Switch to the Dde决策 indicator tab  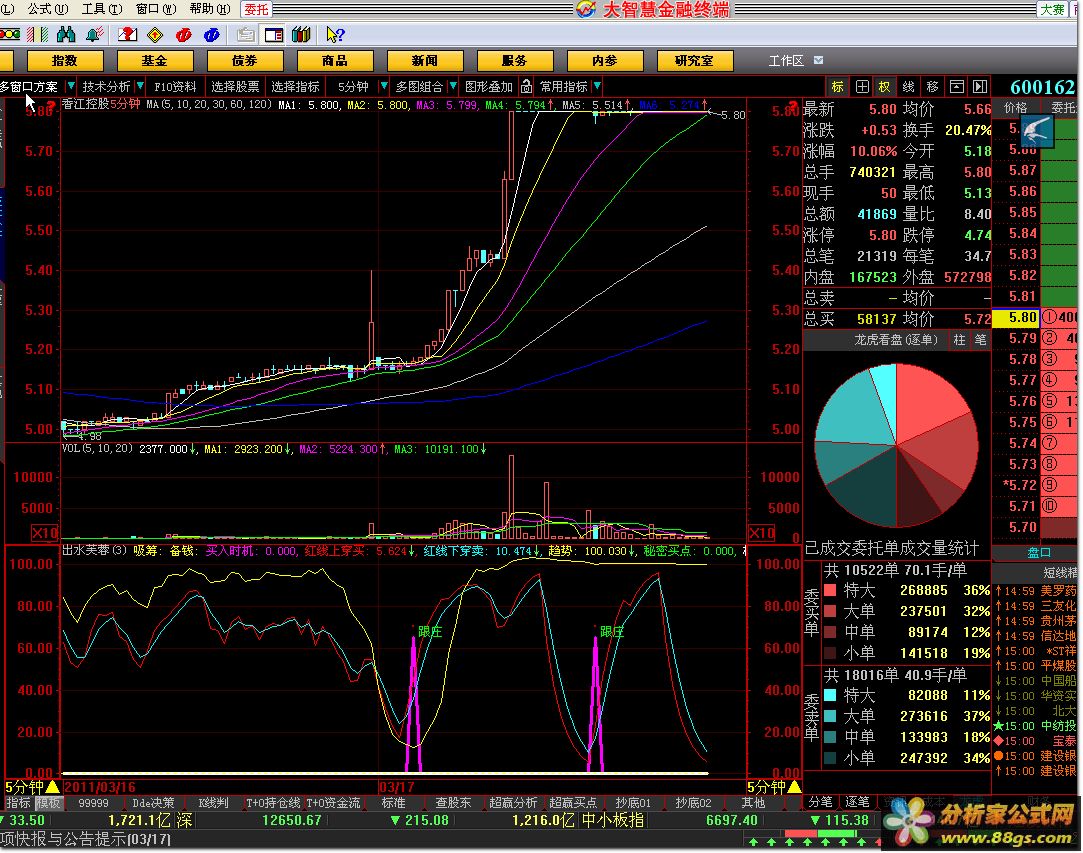coord(153,803)
